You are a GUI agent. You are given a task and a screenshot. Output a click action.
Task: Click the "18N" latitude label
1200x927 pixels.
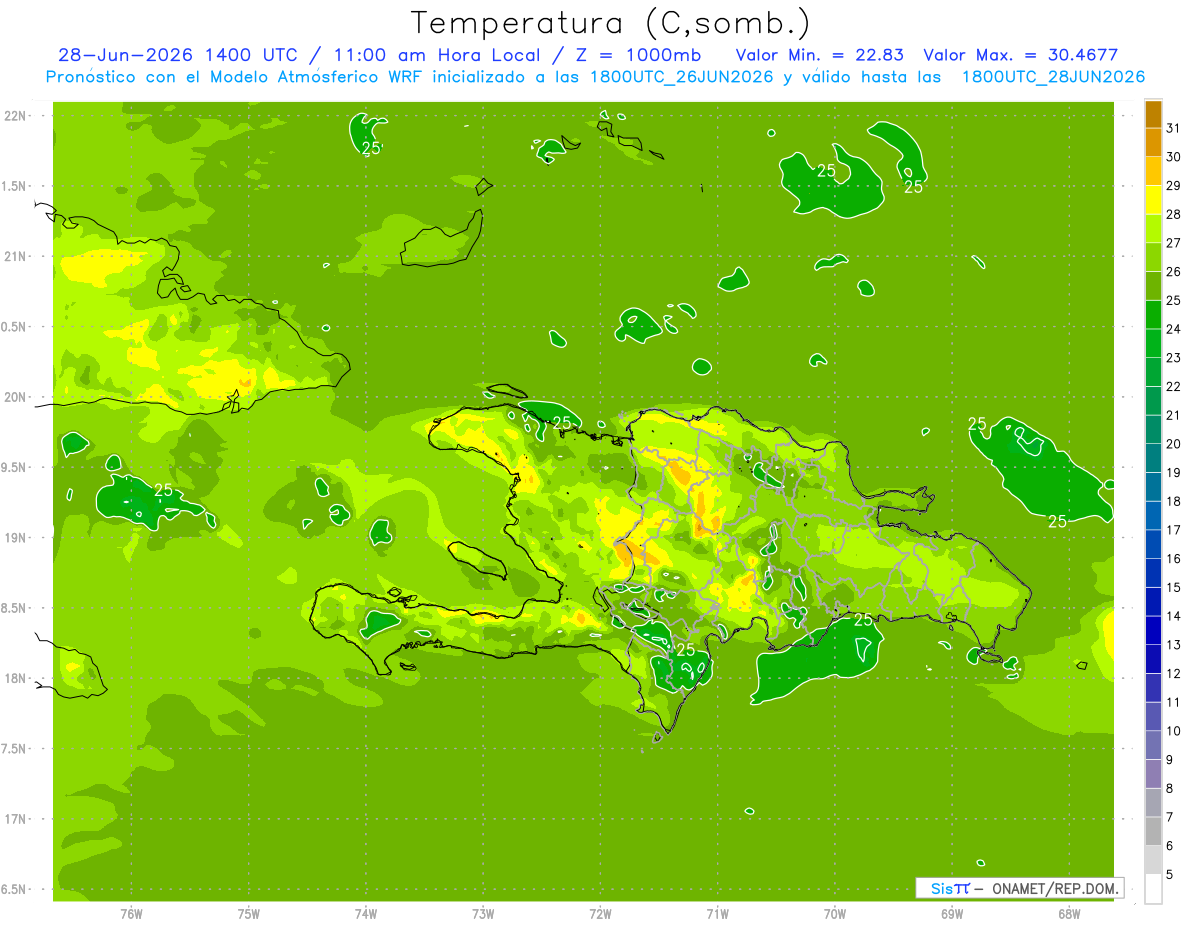pos(15,678)
